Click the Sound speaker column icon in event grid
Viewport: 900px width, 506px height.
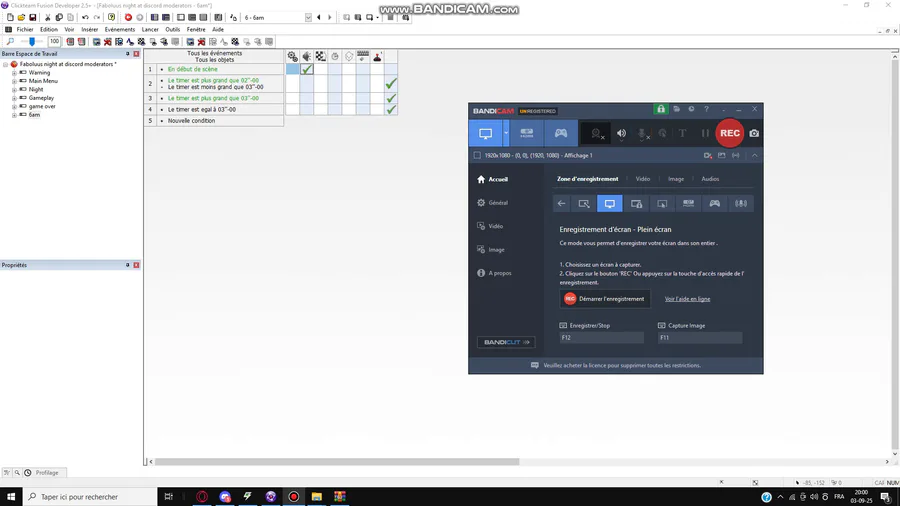pos(307,56)
